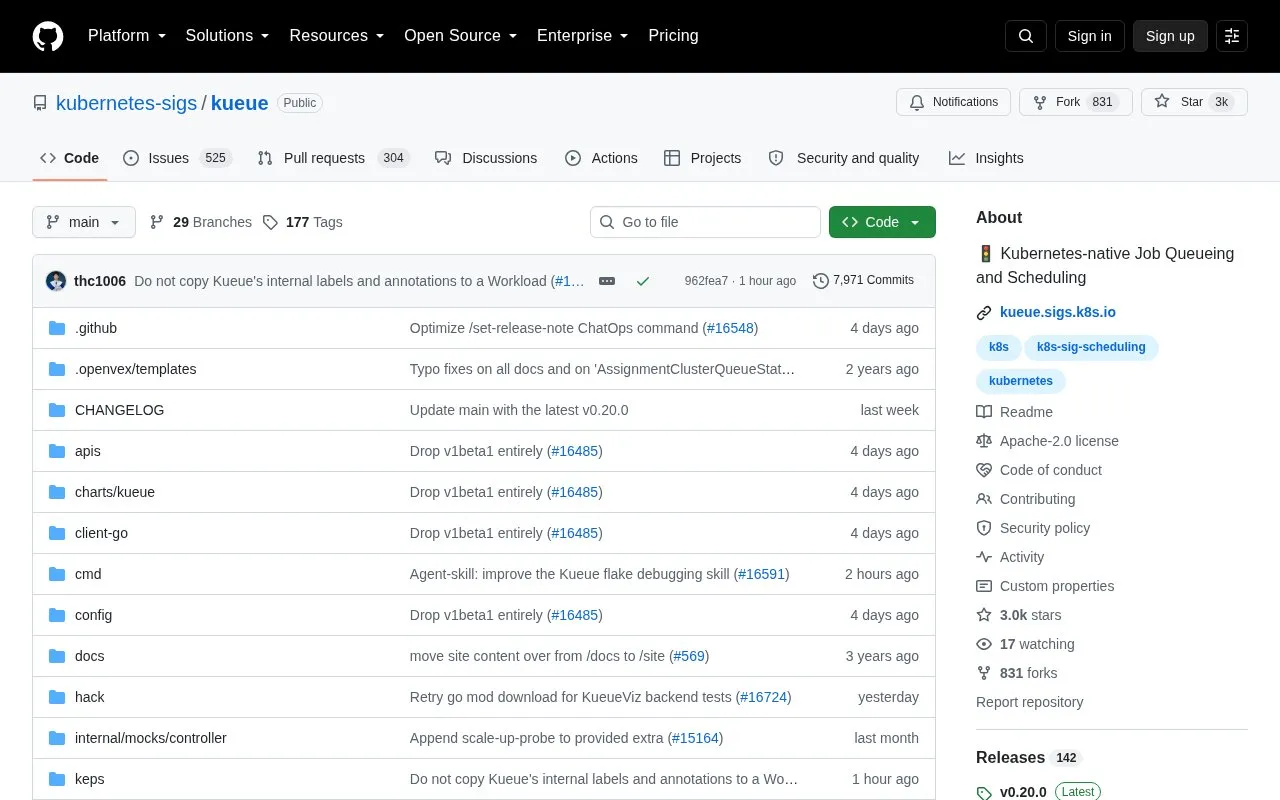The width and height of the screenshot is (1280, 800).
Task: Click the Code of conduct heart icon
Action: pos(984,470)
